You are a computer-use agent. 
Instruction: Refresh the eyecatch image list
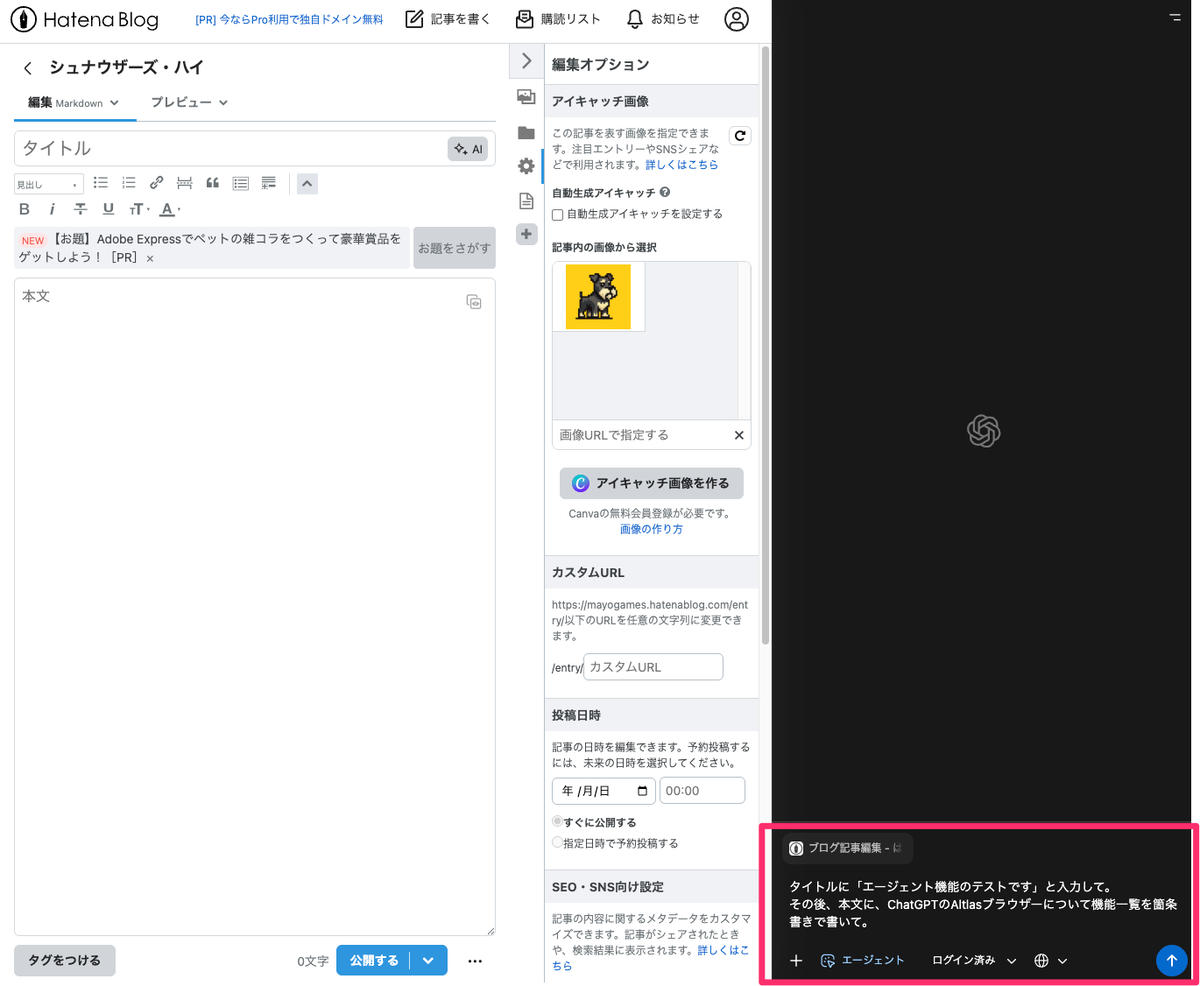pos(740,136)
